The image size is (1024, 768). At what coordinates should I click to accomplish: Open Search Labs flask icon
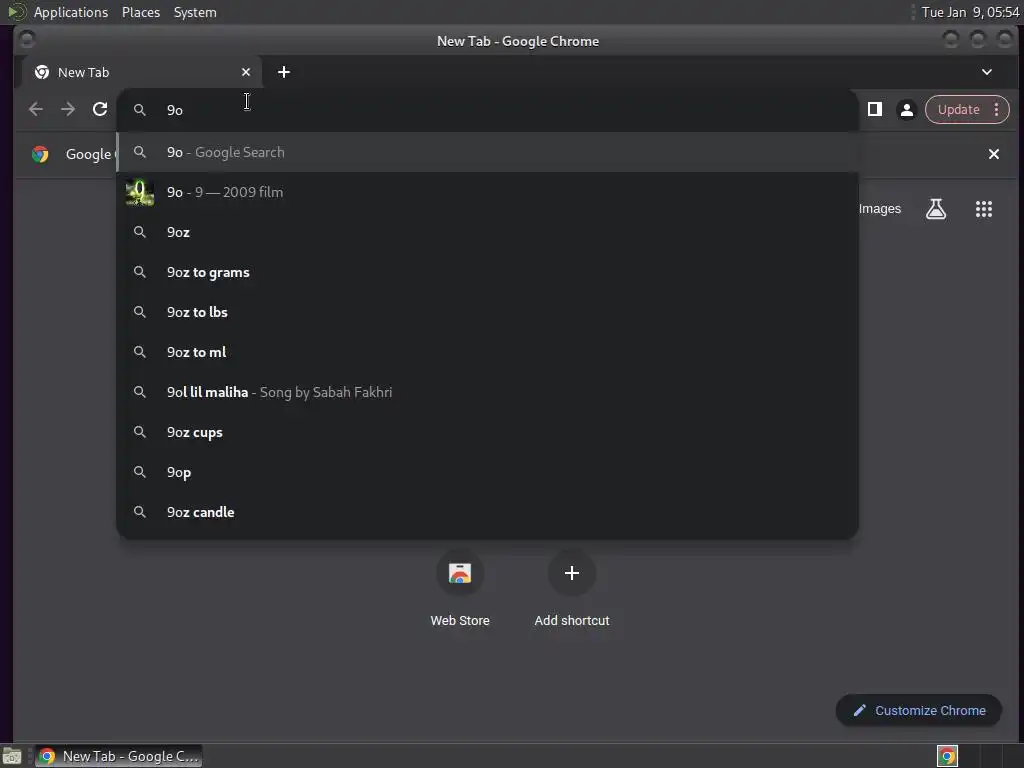point(936,209)
